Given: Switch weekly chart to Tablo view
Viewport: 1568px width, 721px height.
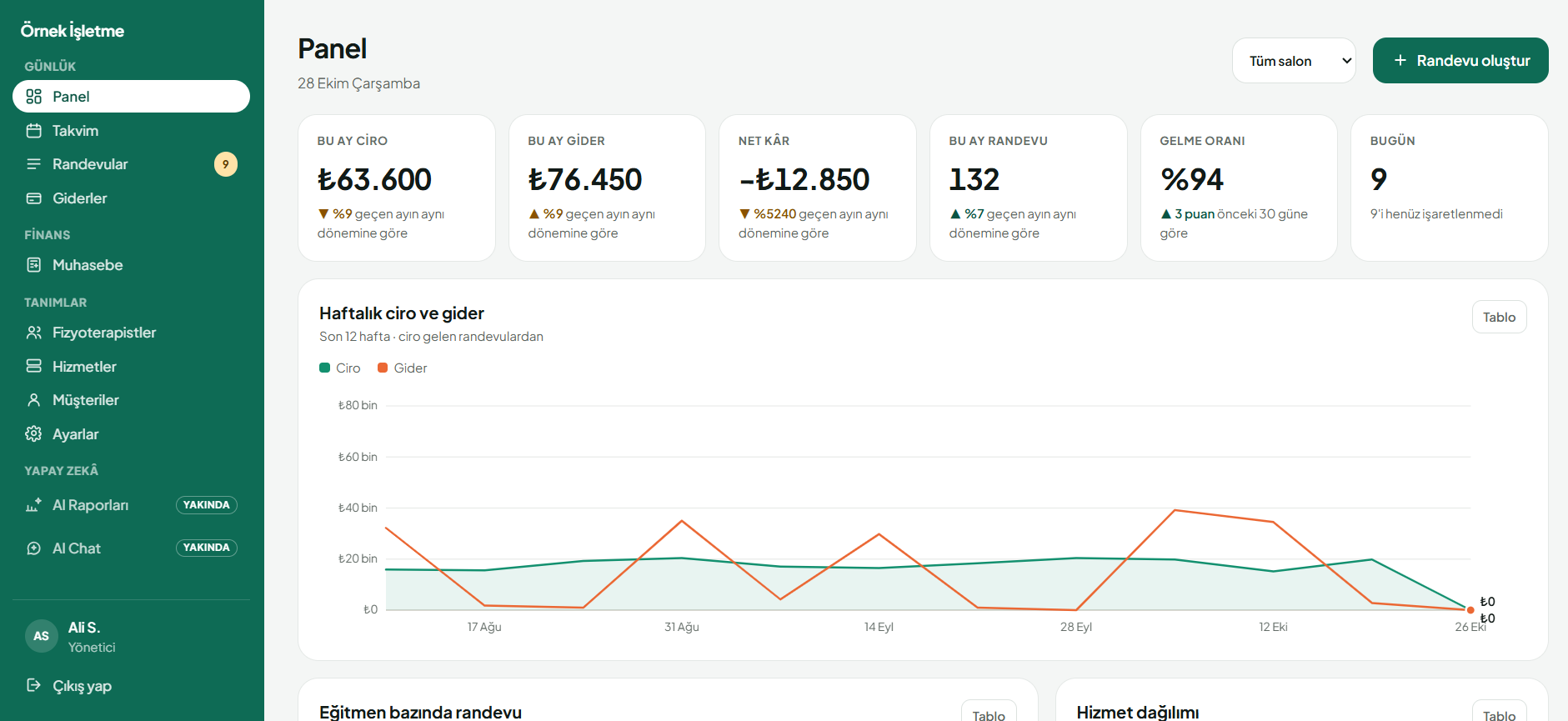Looking at the screenshot, I should pyautogui.click(x=1499, y=317).
